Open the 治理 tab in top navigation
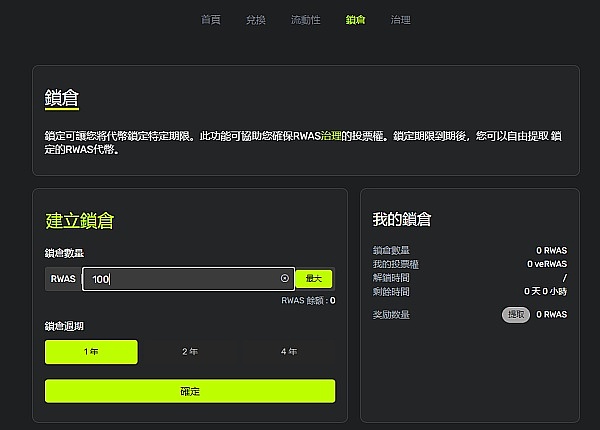The image size is (600, 430). click(x=400, y=20)
